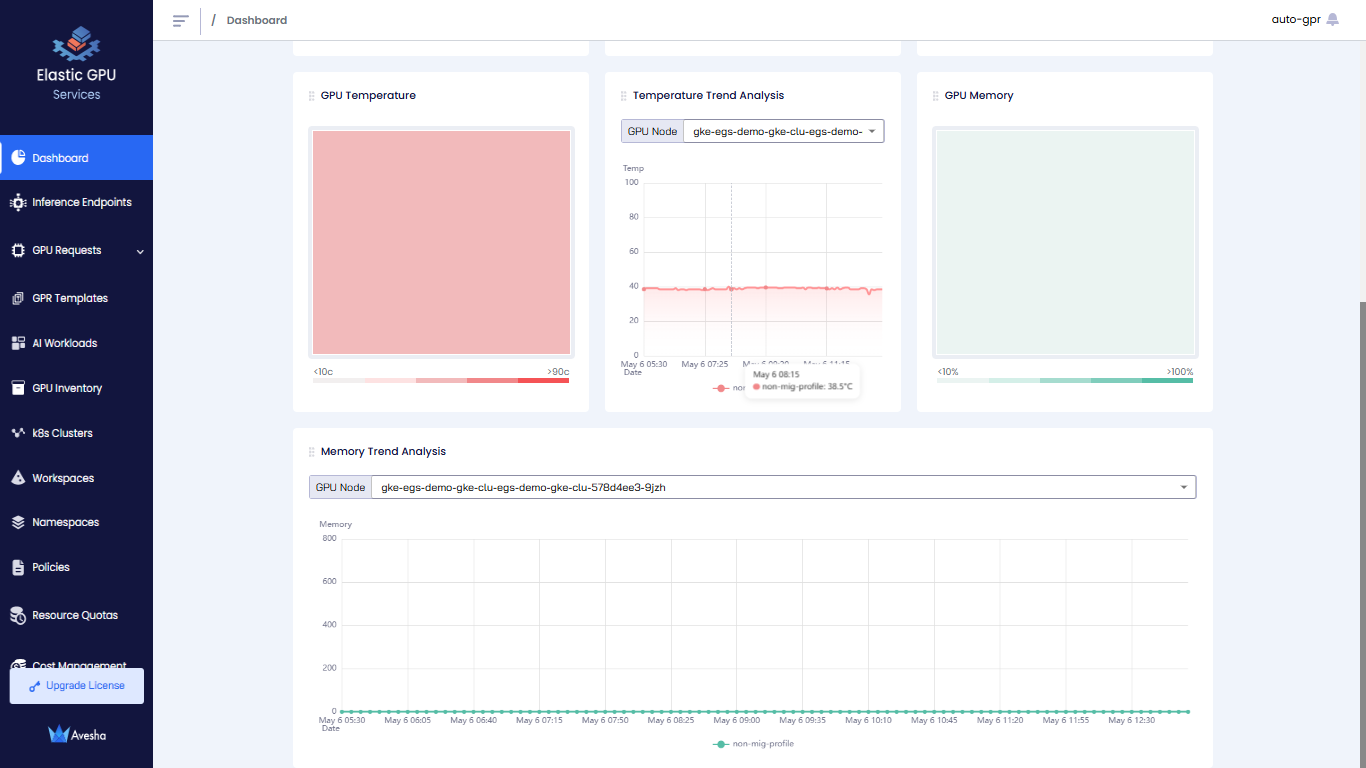
Task: Toggle non-mig-profile legend in Memory Trend chart
Action: (x=754, y=744)
